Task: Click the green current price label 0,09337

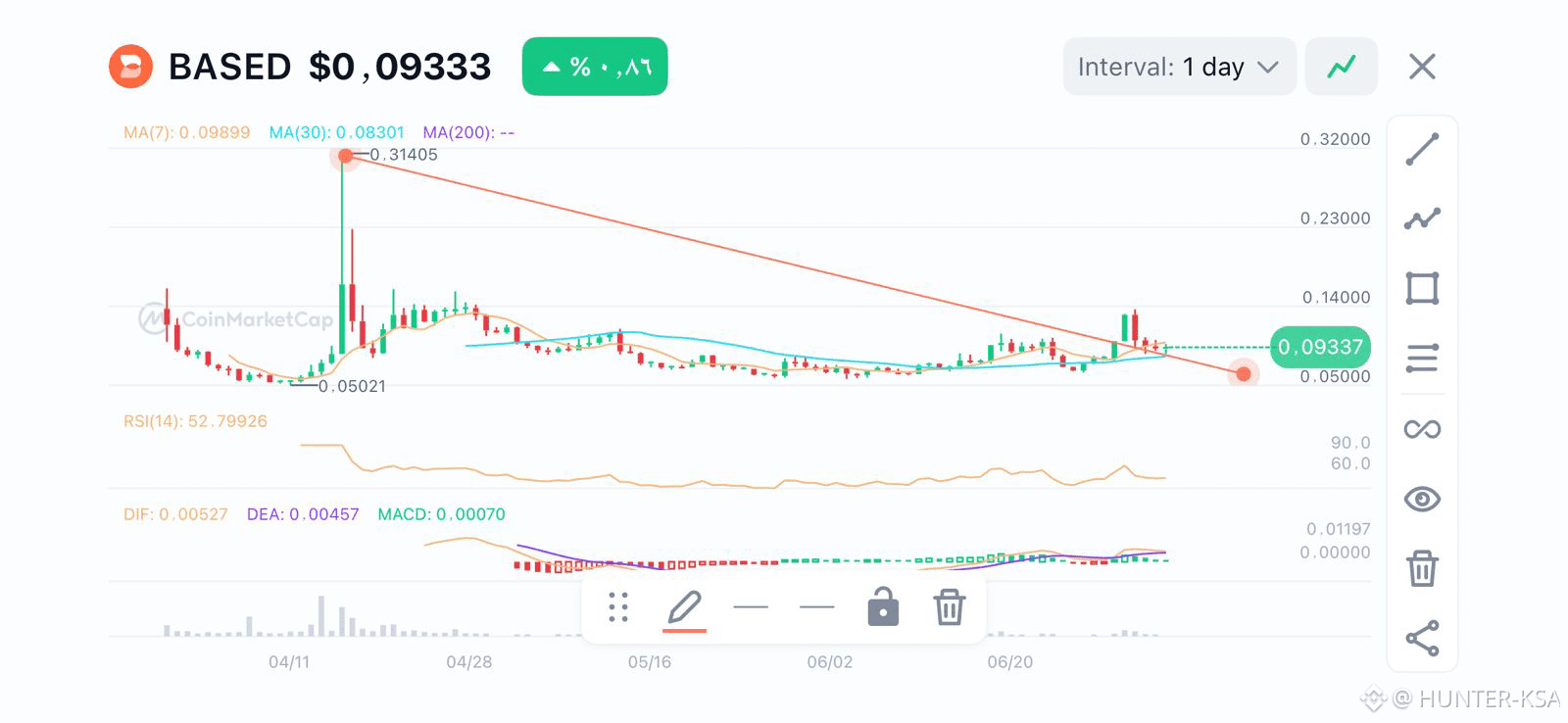Action: click(1320, 347)
